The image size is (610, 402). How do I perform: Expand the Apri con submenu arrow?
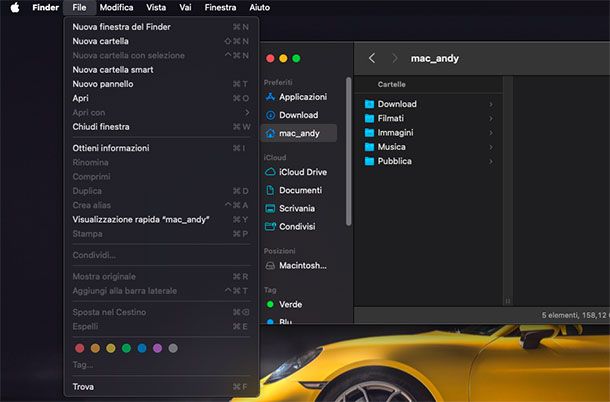247,112
